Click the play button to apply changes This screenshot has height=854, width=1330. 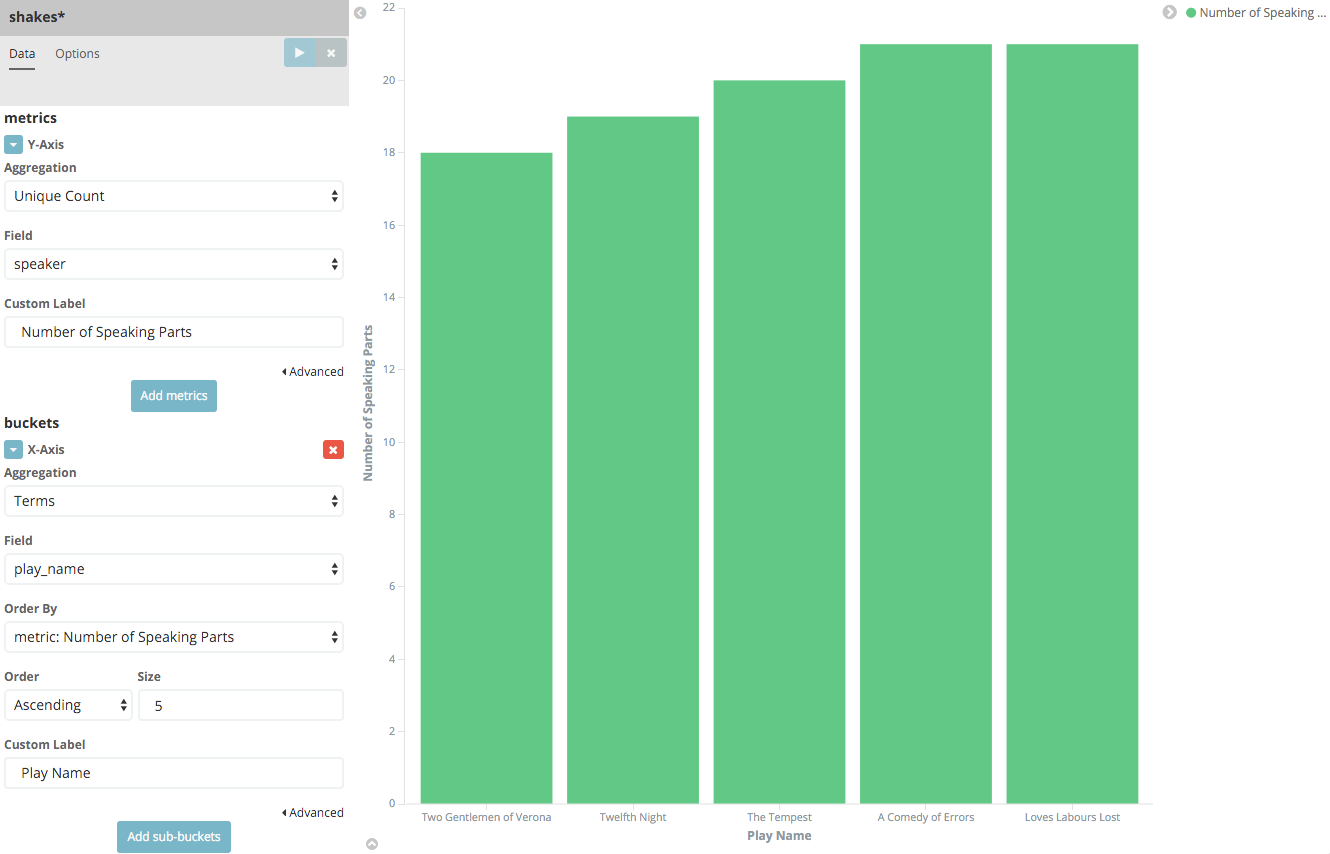point(299,53)
